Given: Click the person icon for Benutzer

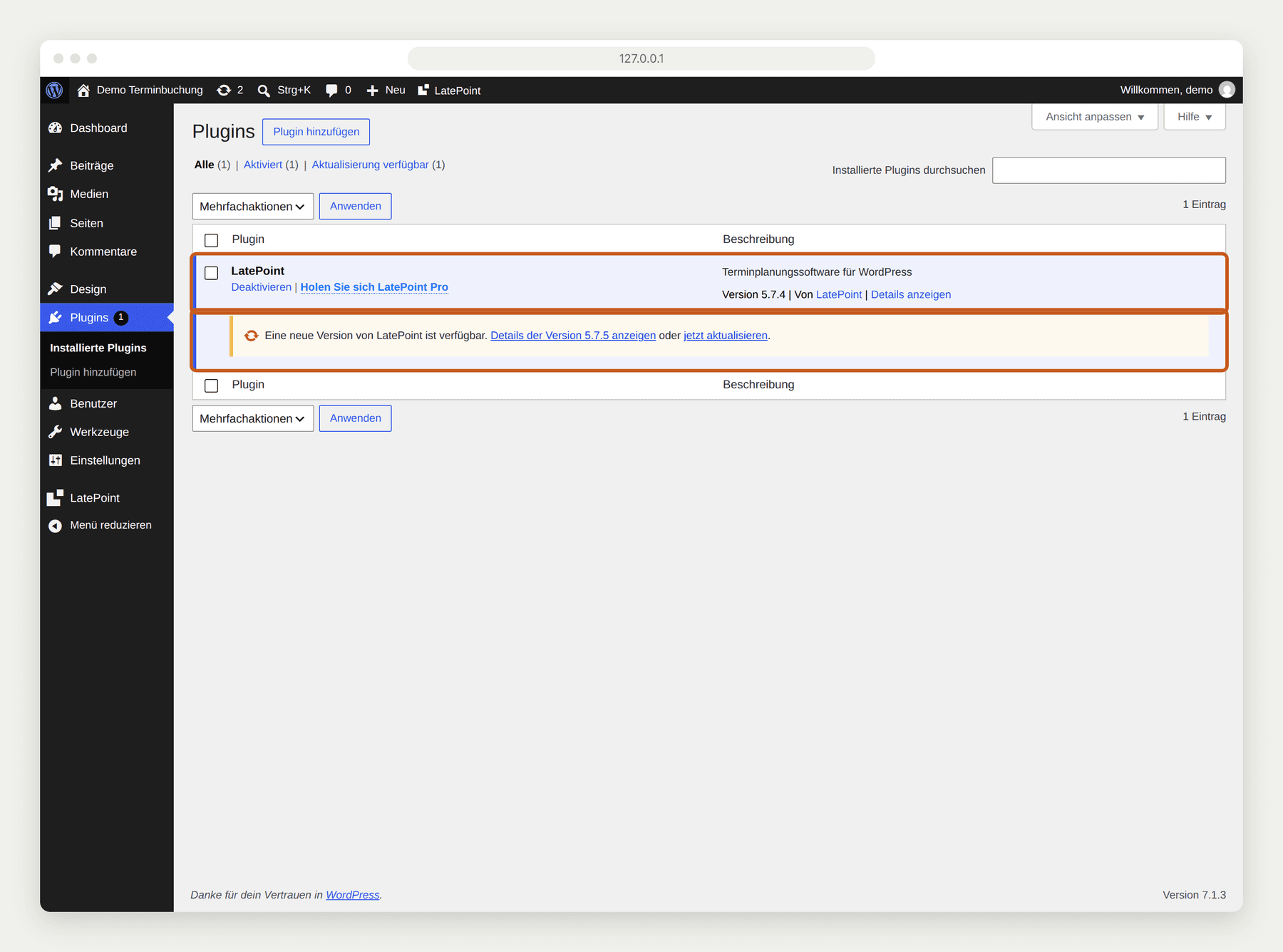Looking at the screenshot, I should 56,403.
